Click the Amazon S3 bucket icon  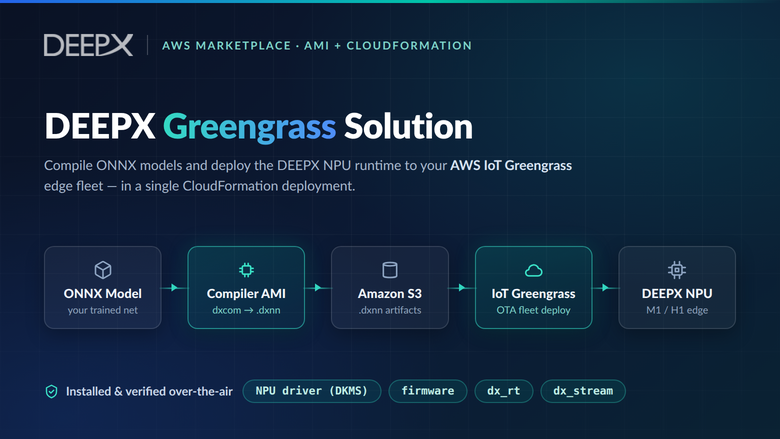390,270
